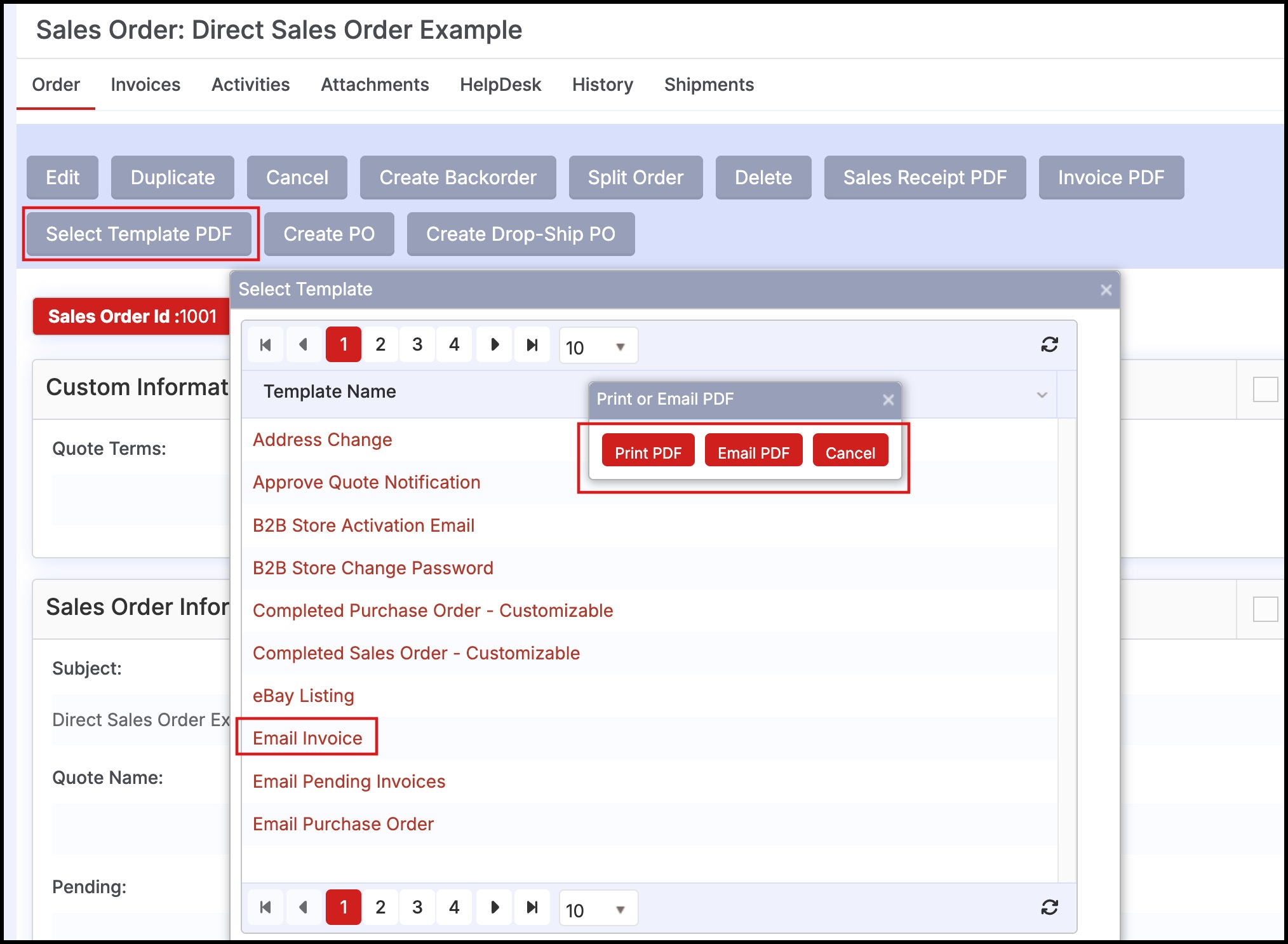Image resolution: width=1288 pixels, height=944 pixels.
Task: Open Email Purchase Order template
Action: point(343,824)
